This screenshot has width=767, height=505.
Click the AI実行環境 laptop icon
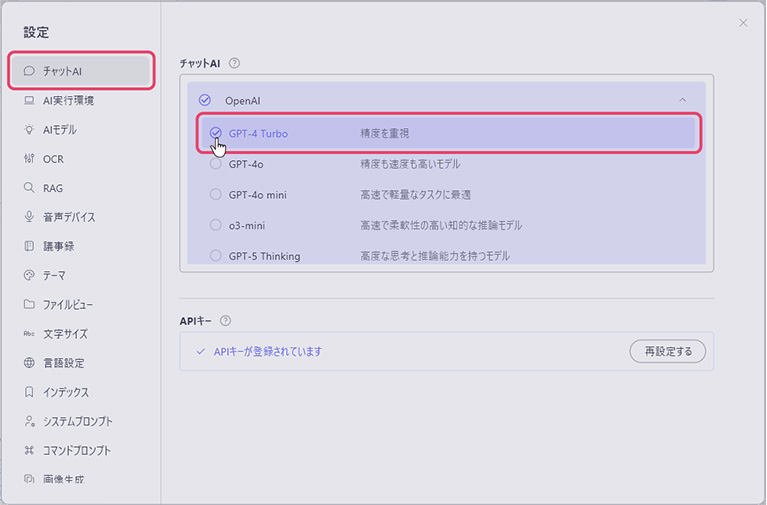29,101
